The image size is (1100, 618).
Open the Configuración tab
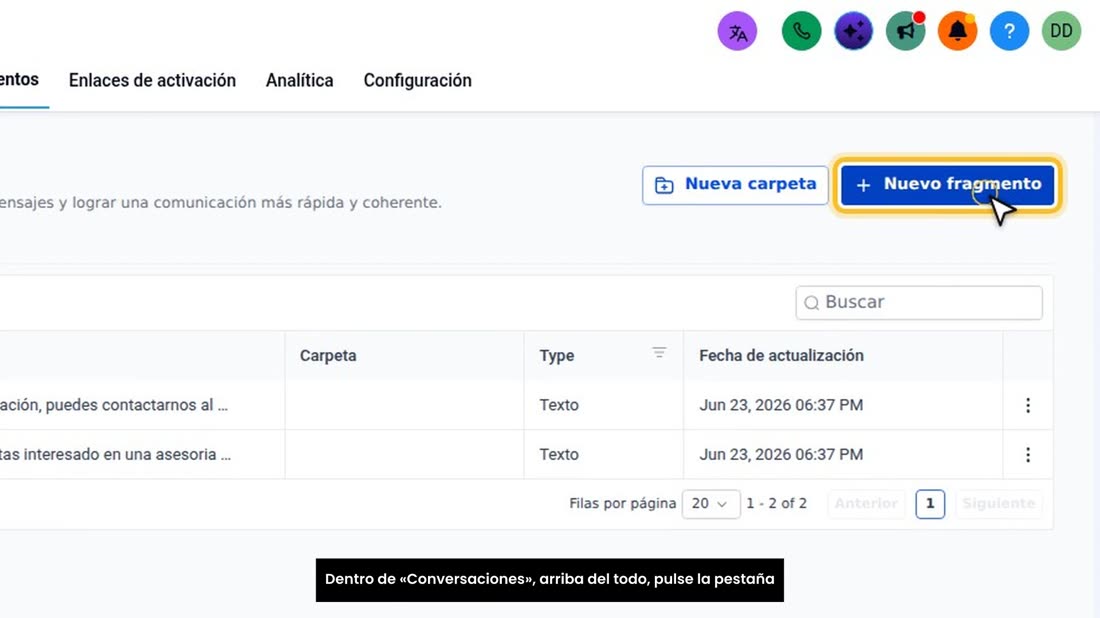pos(417,81)
